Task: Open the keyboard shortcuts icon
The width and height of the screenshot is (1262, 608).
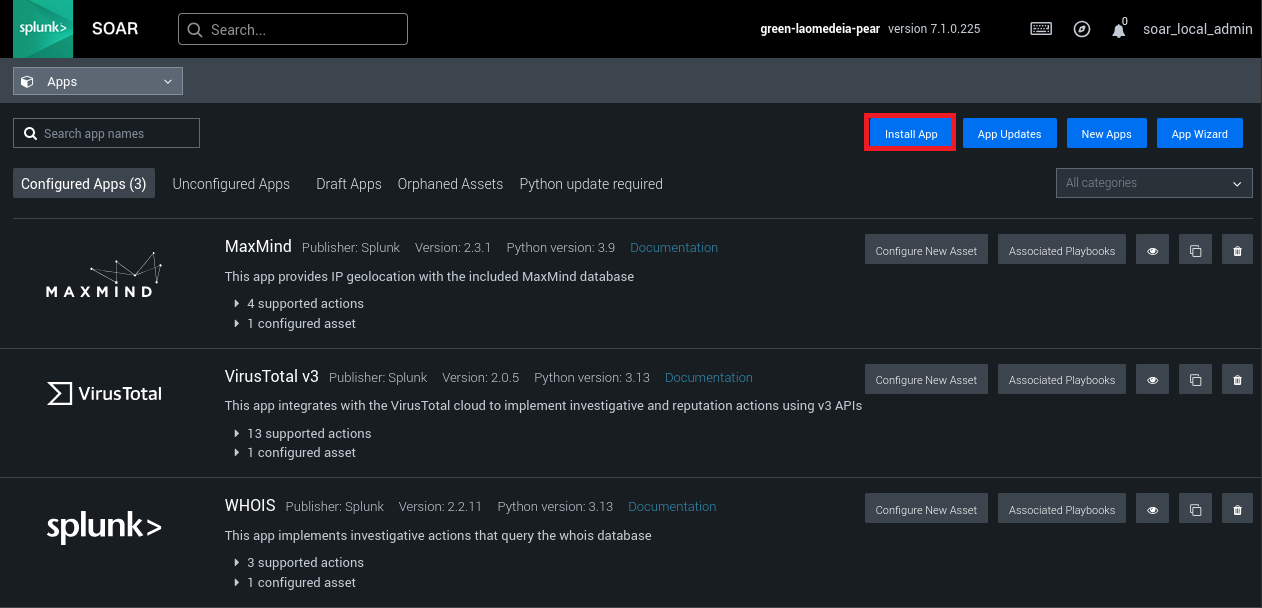Action: tap(1041, 29)
